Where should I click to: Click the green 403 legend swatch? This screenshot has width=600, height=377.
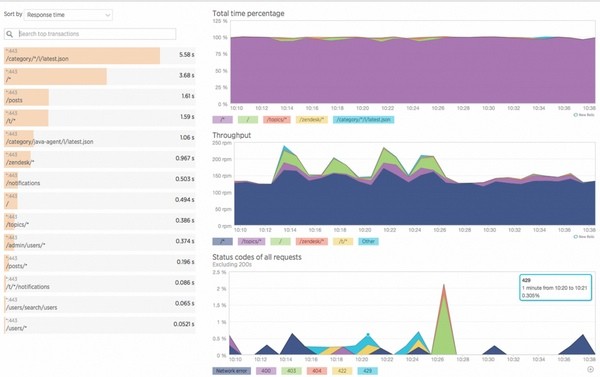click(x=291, y=371)
